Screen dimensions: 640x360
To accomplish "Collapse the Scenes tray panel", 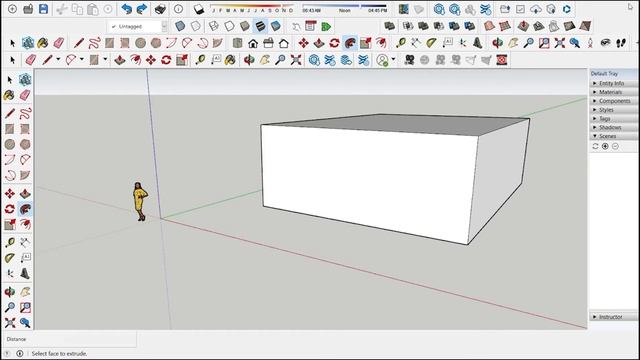I will point(614,136).
